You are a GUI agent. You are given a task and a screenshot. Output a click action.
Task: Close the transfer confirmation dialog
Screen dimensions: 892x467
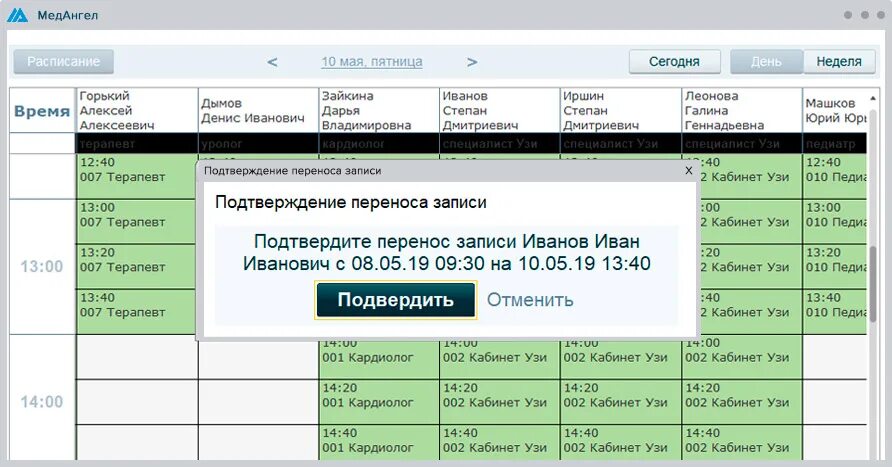(688, 171)
